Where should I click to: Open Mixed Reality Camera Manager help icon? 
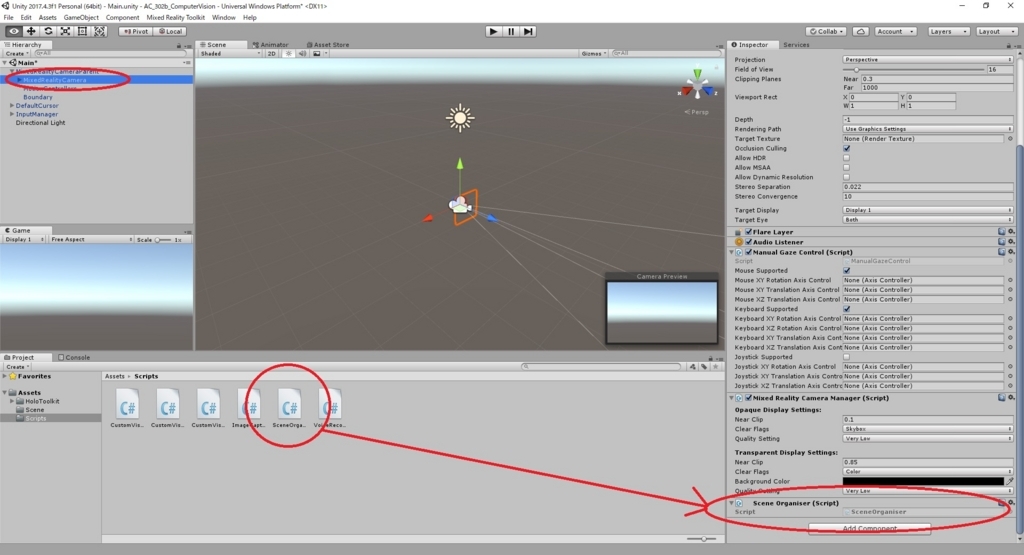(x=1002, y=398)
